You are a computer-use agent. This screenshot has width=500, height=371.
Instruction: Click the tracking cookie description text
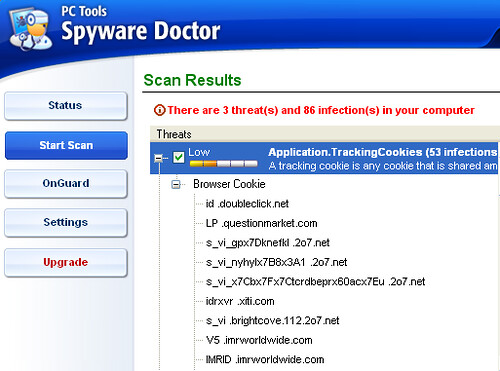(x=383, y=166)
